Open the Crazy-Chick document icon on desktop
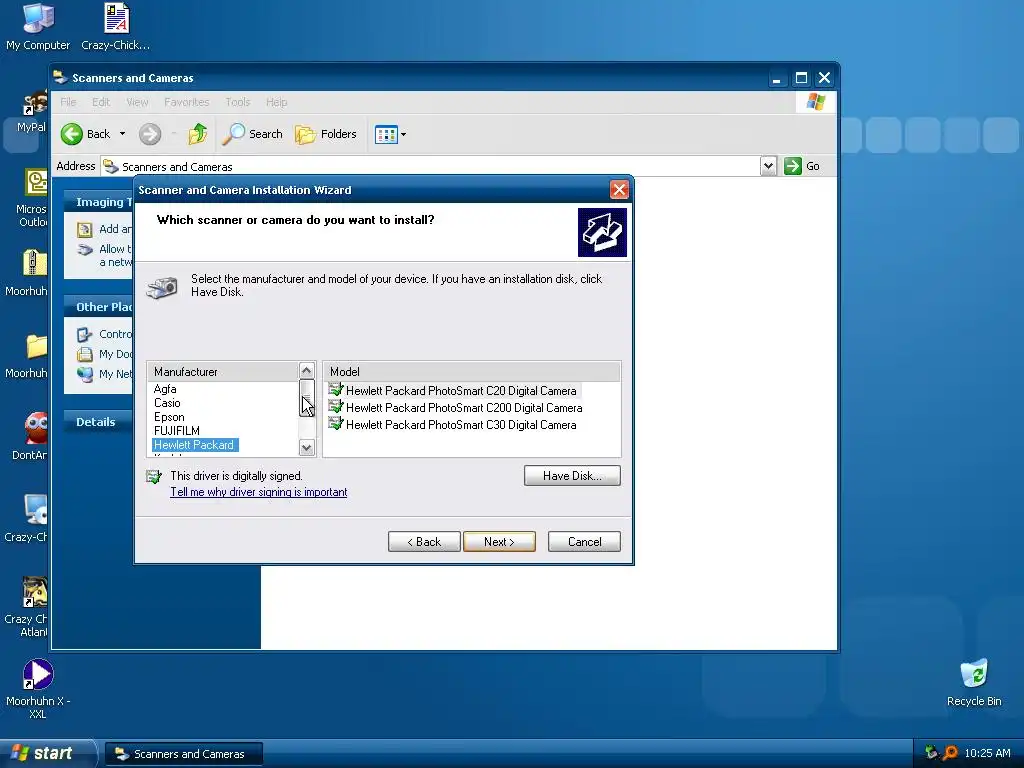Viewport: 1024px width, 768px height. [x=116, y=26]
